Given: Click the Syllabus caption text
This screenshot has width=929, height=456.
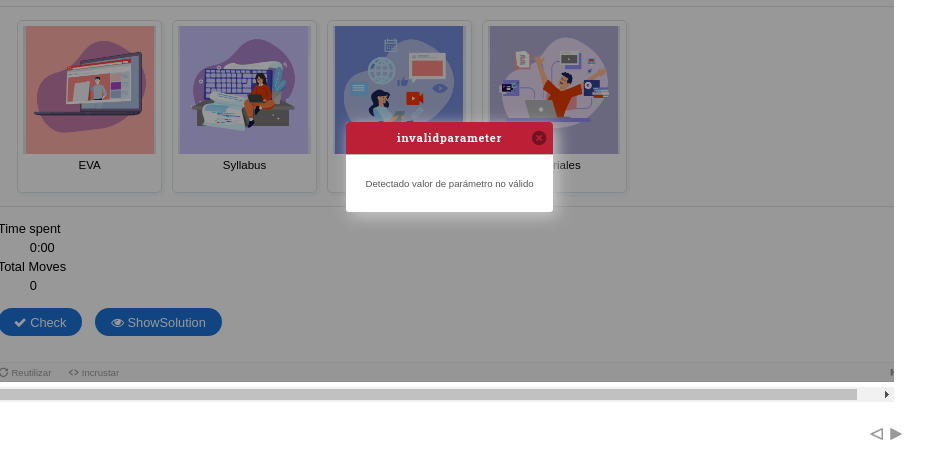Looking at the screenshot, I should pyautogui.click(x=244, y=165).
